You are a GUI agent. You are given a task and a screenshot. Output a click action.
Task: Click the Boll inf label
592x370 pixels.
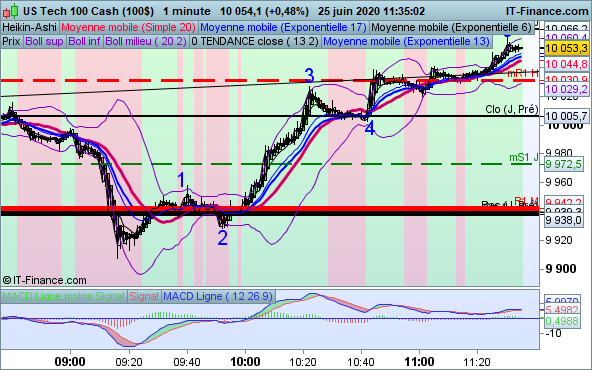pyautogui.click(x=84, y=41)
